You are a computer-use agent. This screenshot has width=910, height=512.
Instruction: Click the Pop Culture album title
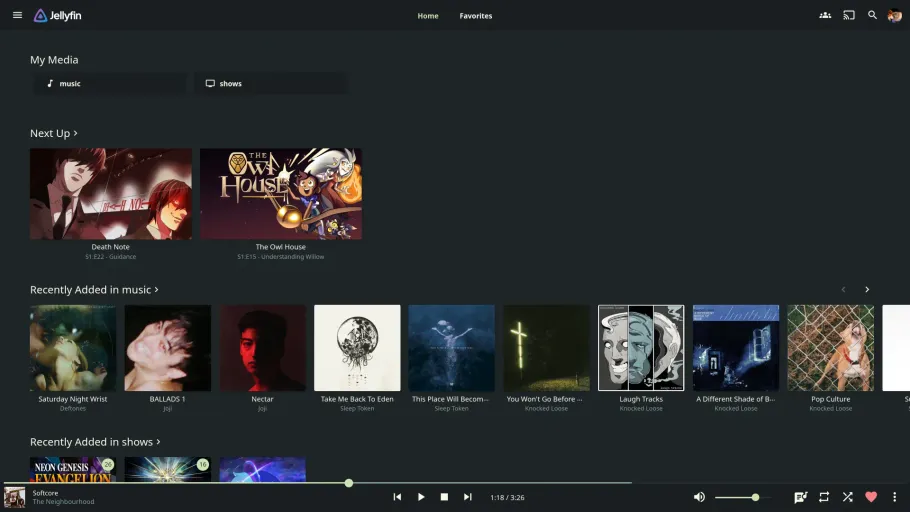(x=830, y=399)
